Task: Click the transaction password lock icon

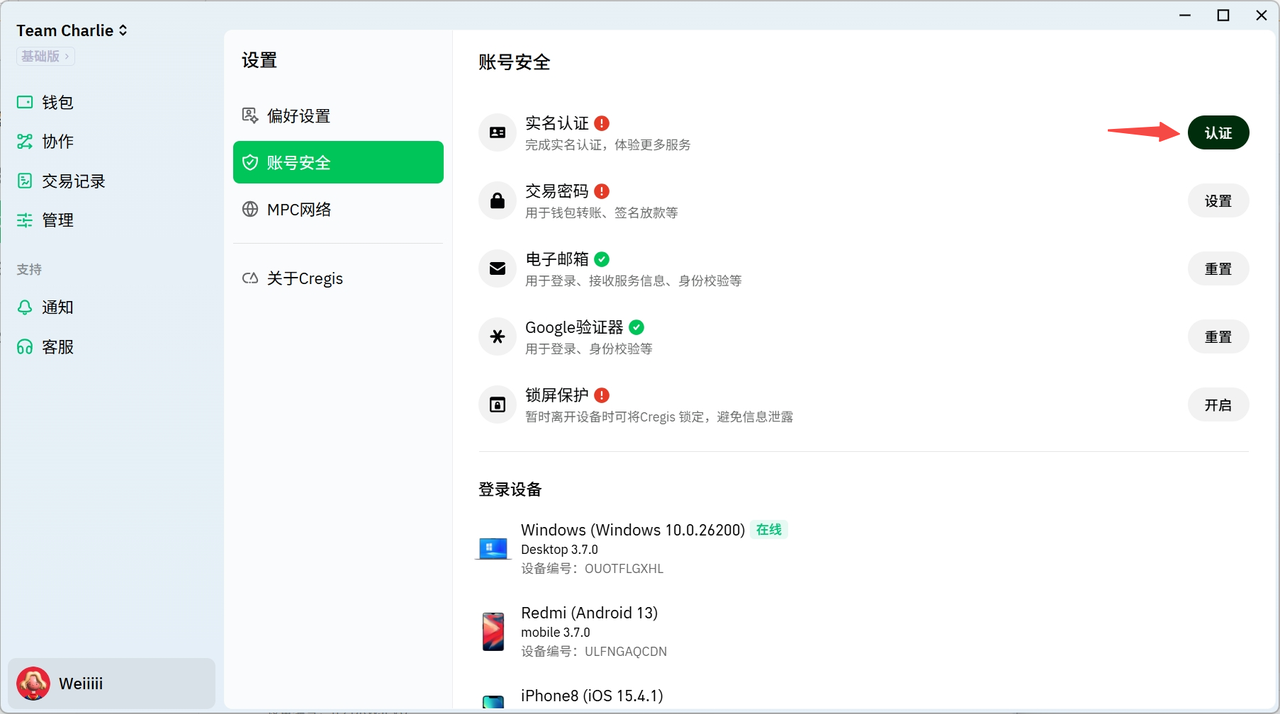Action: [497, 200]
